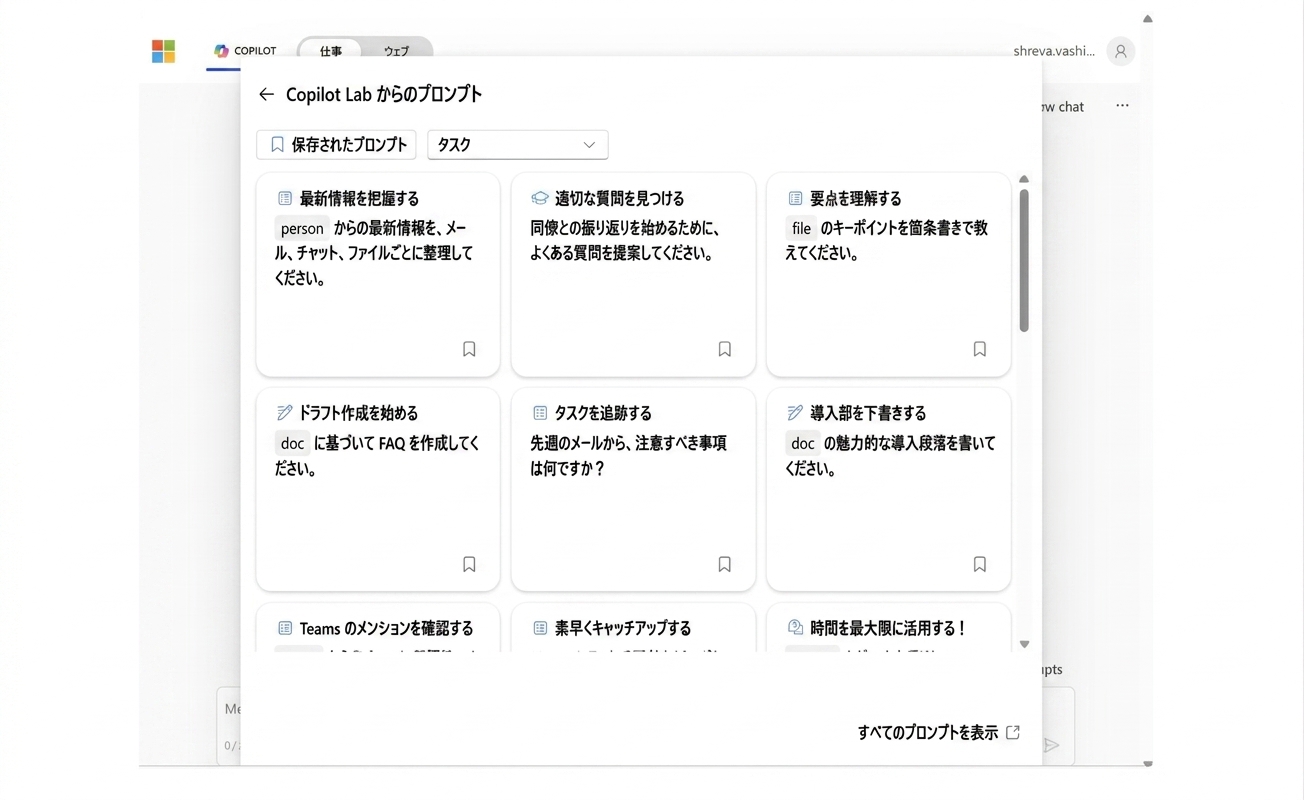Bookmark the 適切な質問を見つける prompt
The height and width of the screenshot is (800, 1304).
725,349
